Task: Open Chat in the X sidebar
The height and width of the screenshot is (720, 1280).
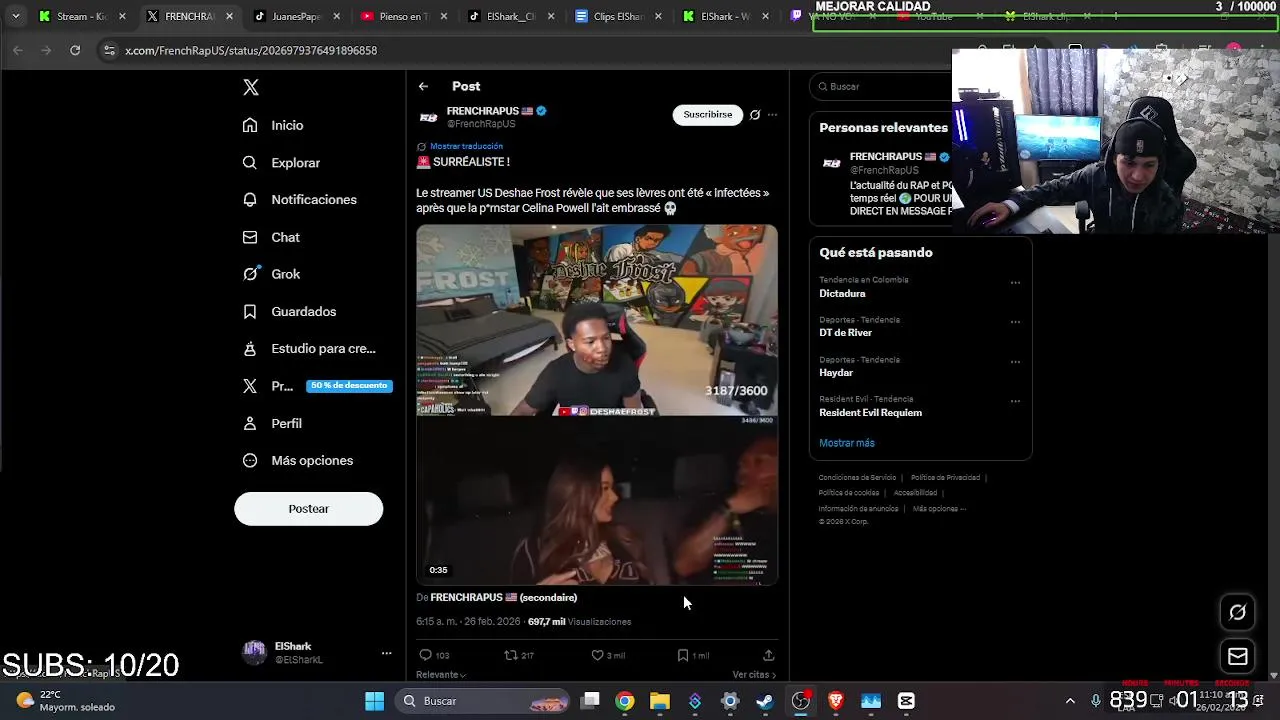Action: coord(271,237)
